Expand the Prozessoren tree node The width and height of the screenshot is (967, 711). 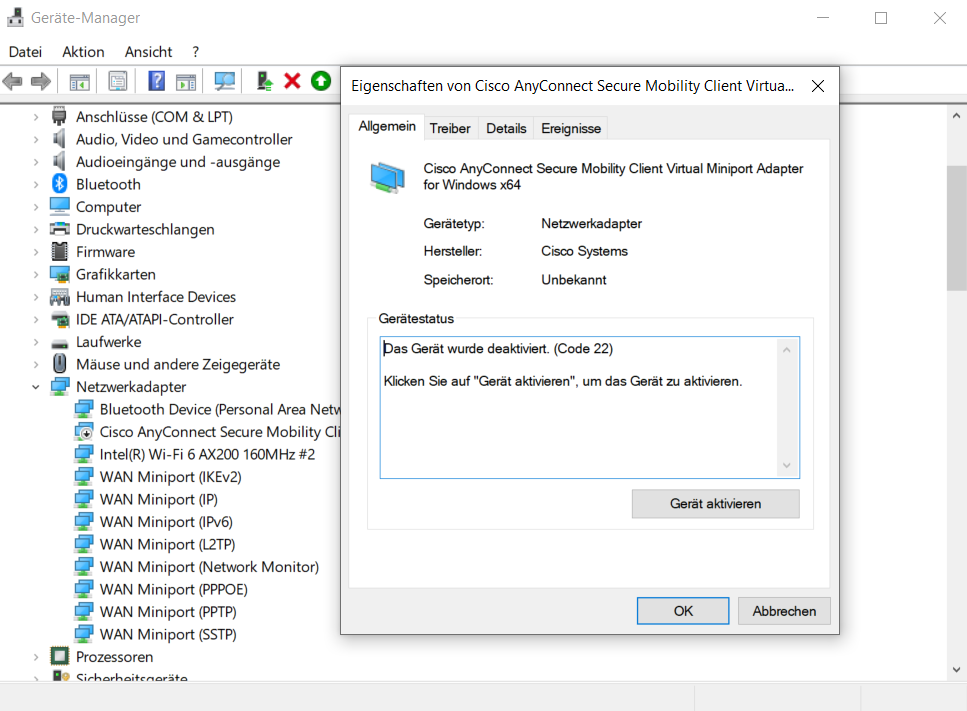click(36, 657)
